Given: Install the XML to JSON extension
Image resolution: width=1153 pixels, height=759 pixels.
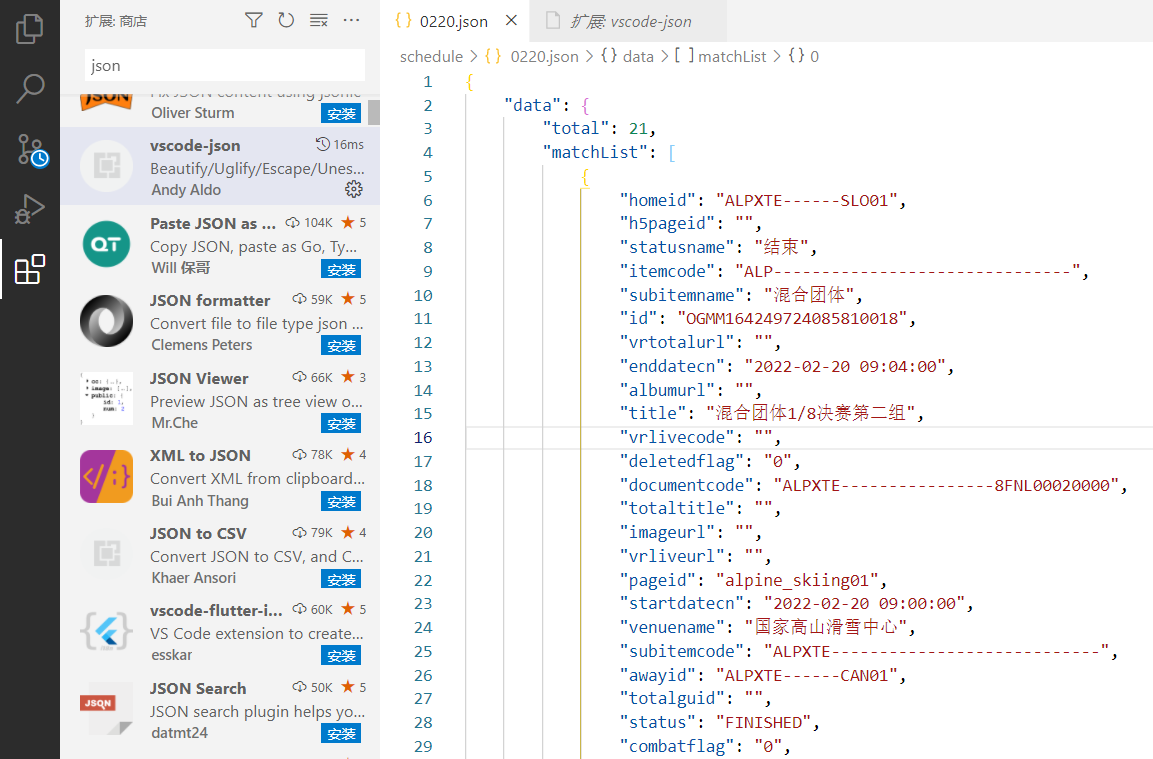Looking at the screenshot, I should coord(340,502).
